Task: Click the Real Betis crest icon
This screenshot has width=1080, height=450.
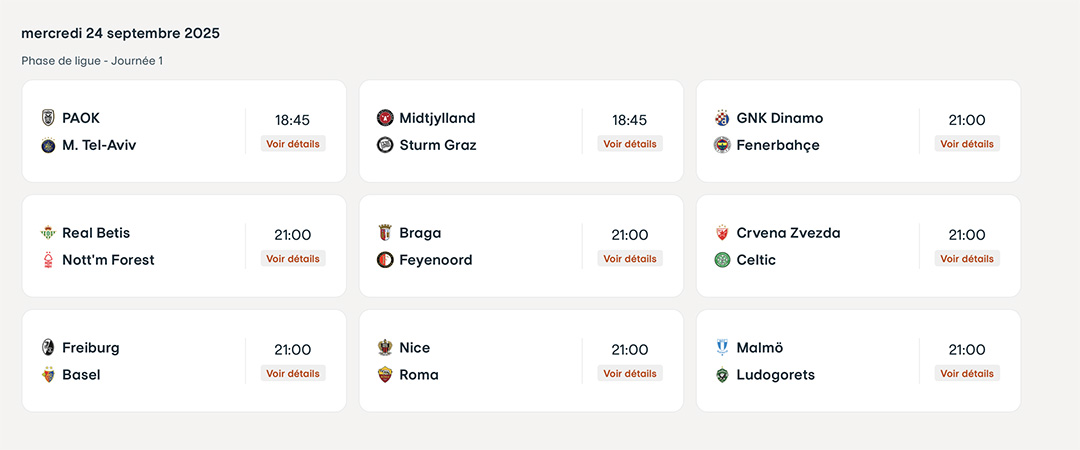Action: [x=48, y=233]
